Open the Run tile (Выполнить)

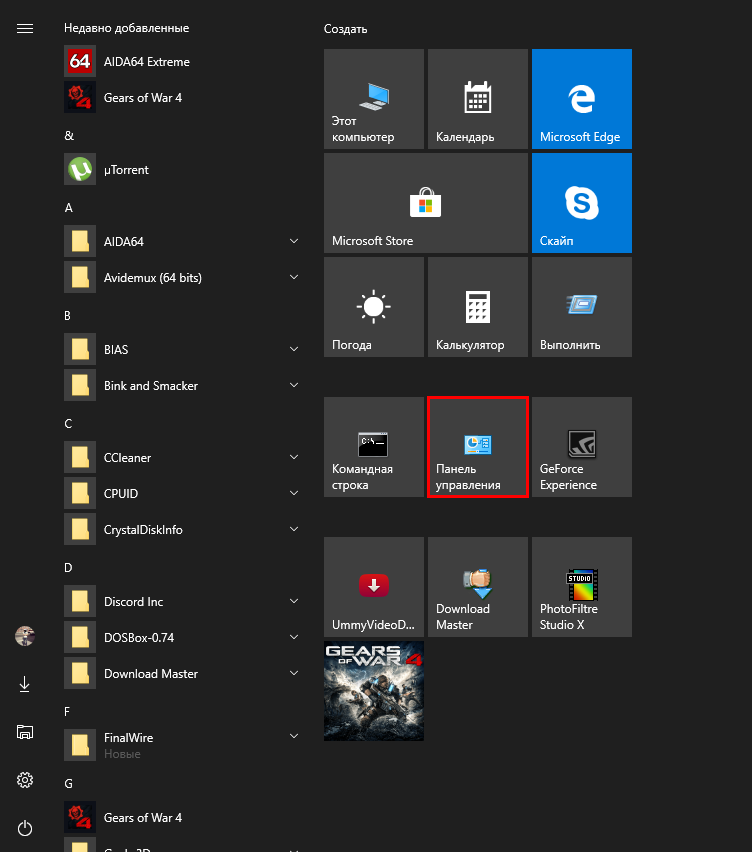click(582, 307)
